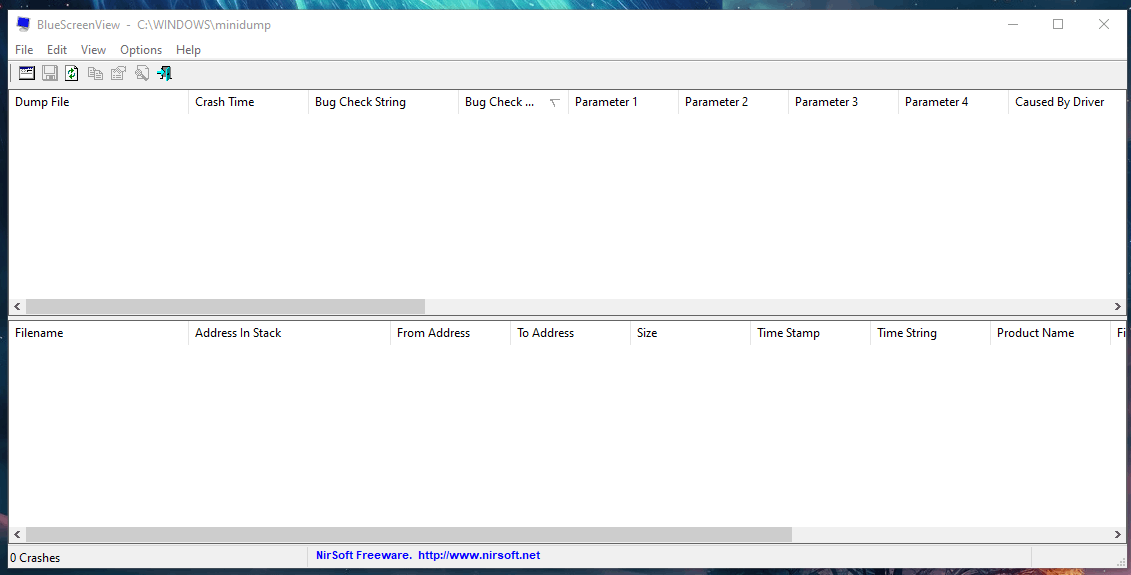
Task: Open the Options menu
Action: [141, 50]
